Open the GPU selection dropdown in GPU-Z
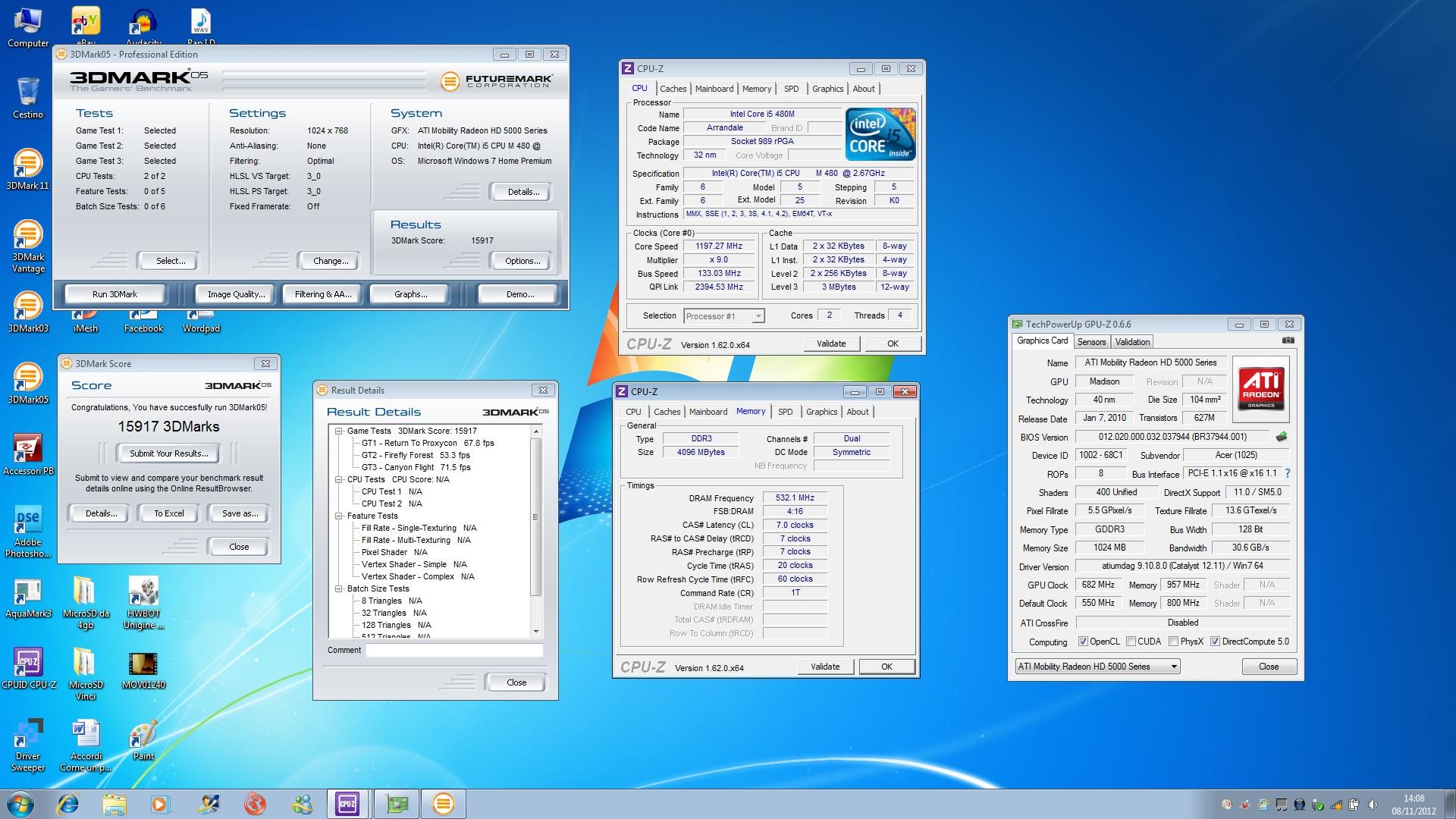The image size is (1456, 819). (1097, 667)
